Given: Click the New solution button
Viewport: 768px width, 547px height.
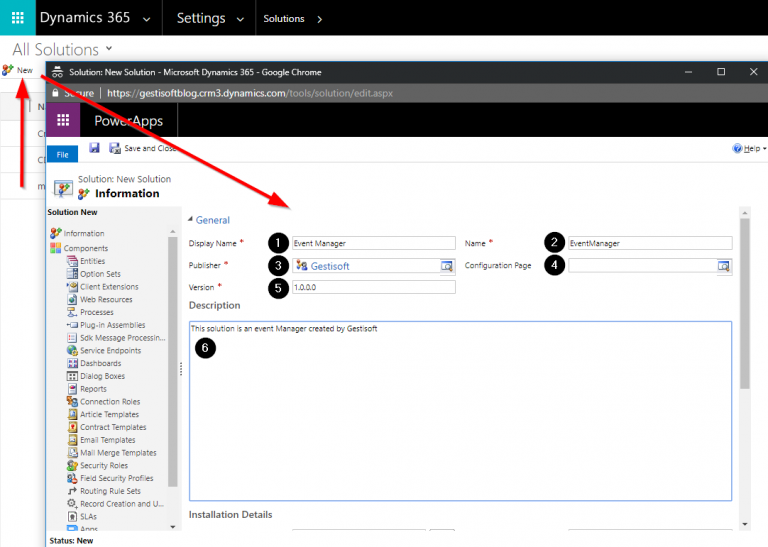Looking at the screenshot, I should (x=17, y=71).
